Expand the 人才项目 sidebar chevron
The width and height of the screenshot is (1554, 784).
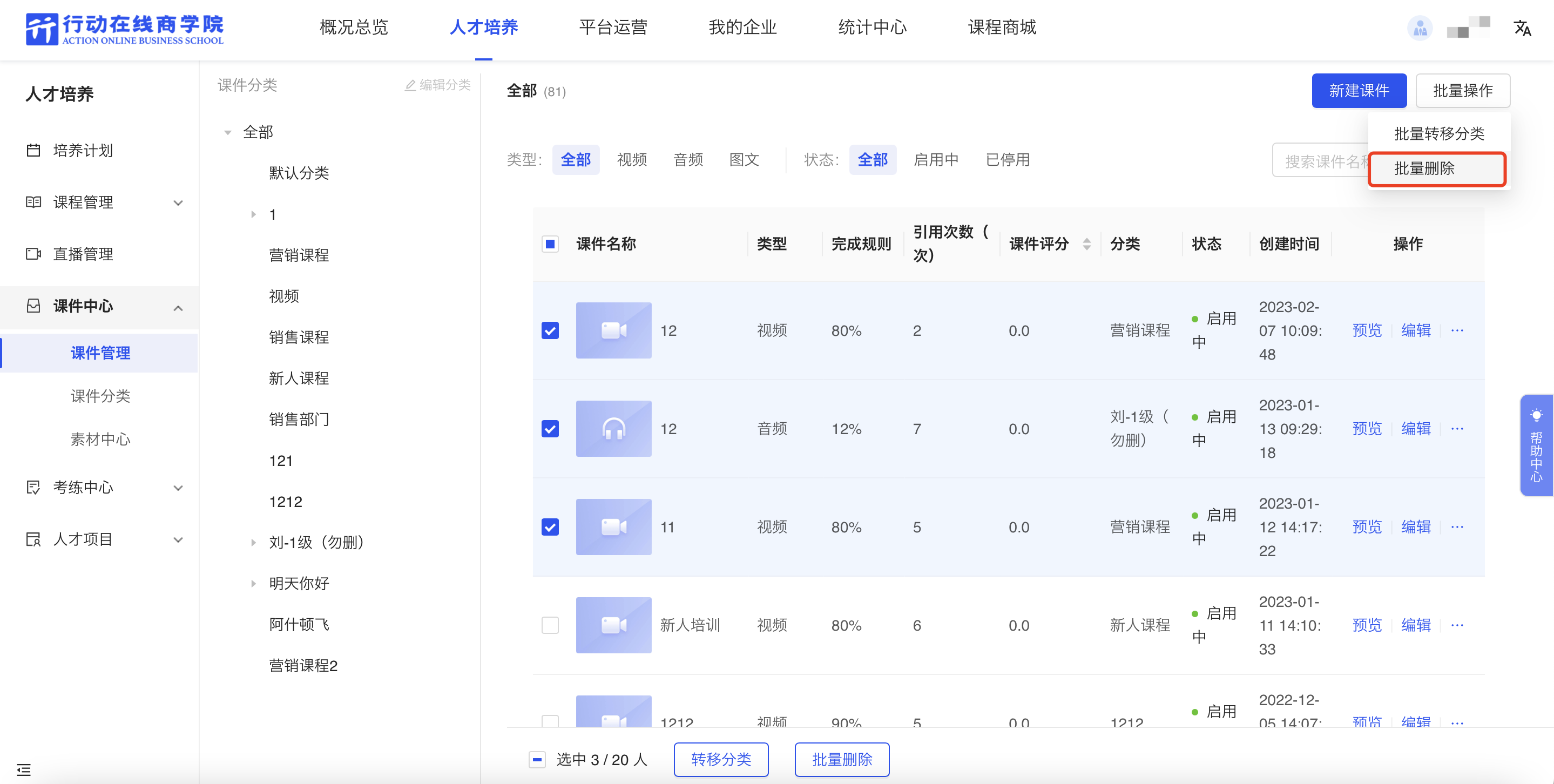pos(178,540)
